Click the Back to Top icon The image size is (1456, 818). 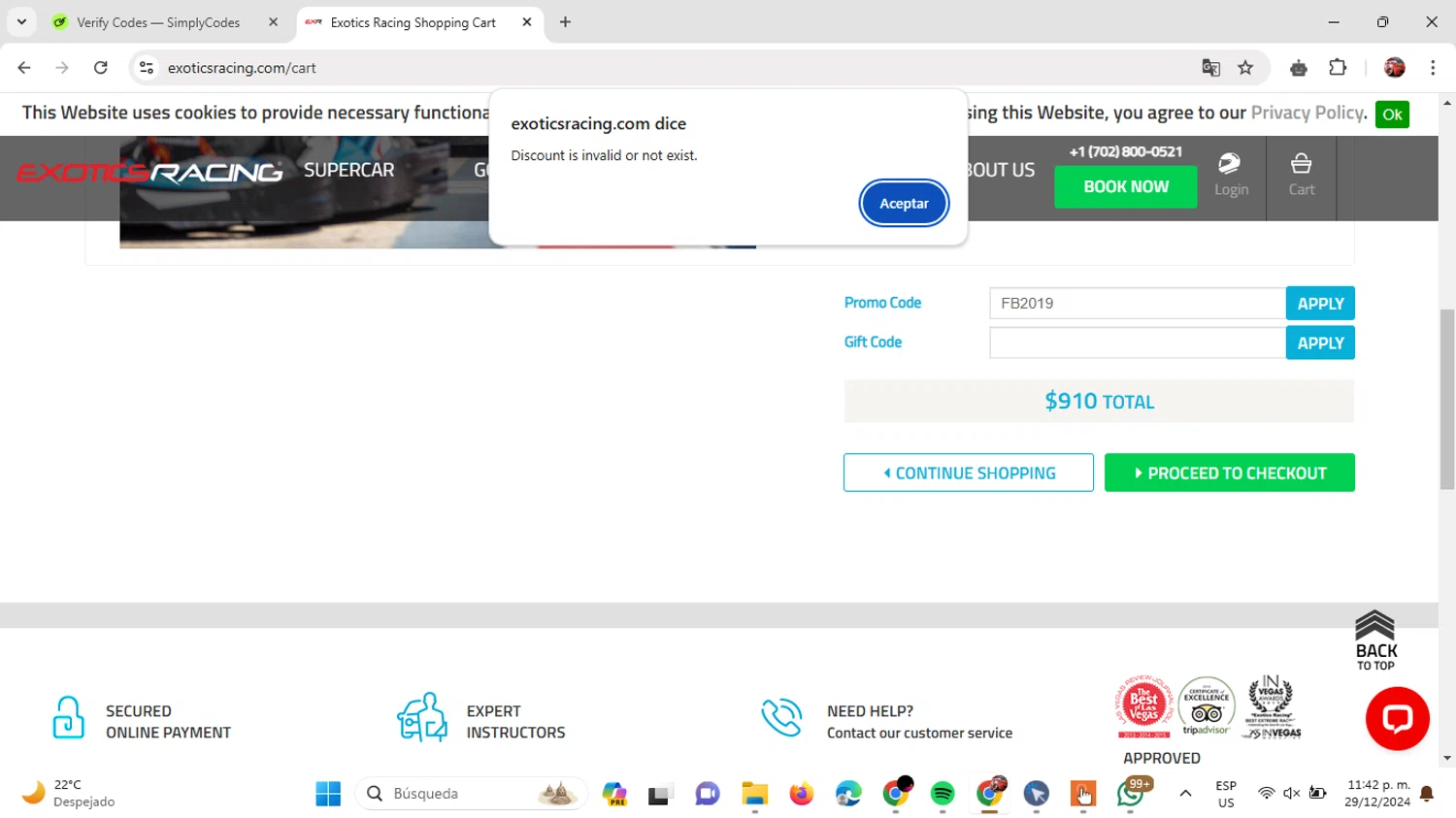[x=1375, y=640]
